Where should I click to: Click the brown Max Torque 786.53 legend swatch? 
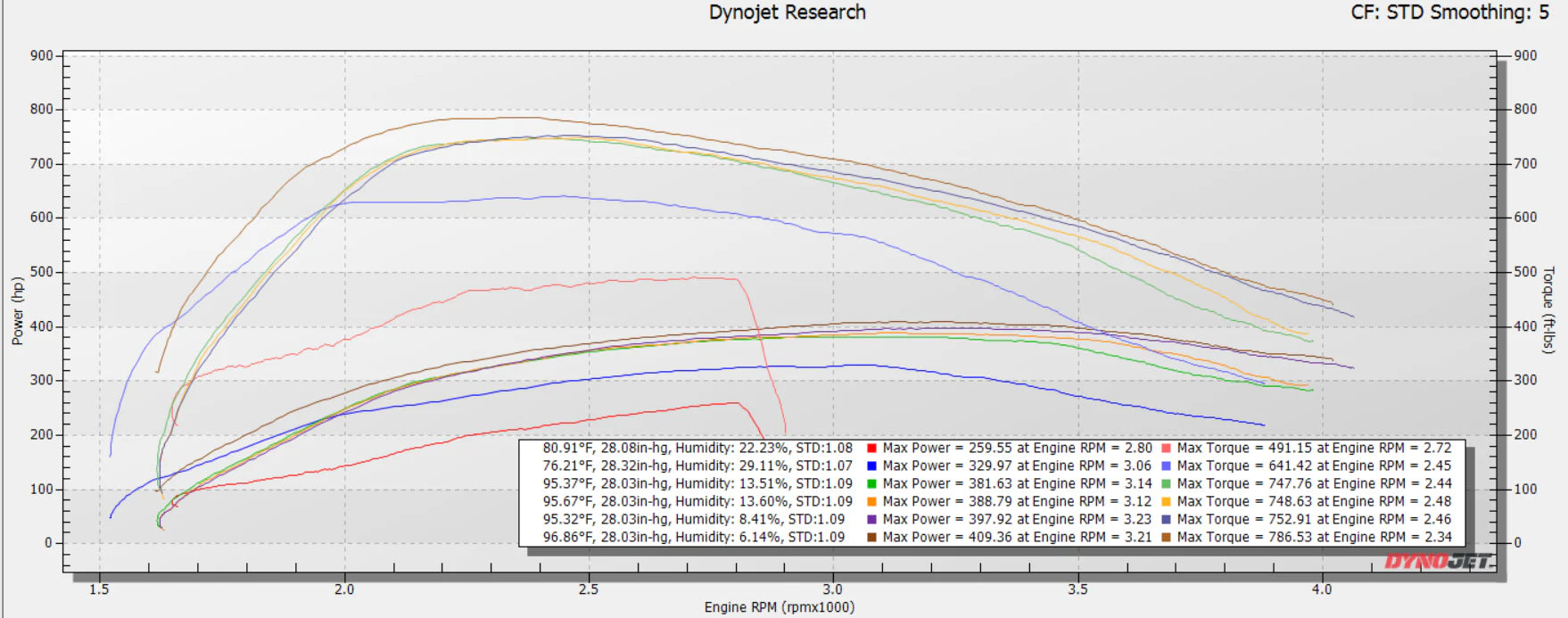tap(1165, 538)
